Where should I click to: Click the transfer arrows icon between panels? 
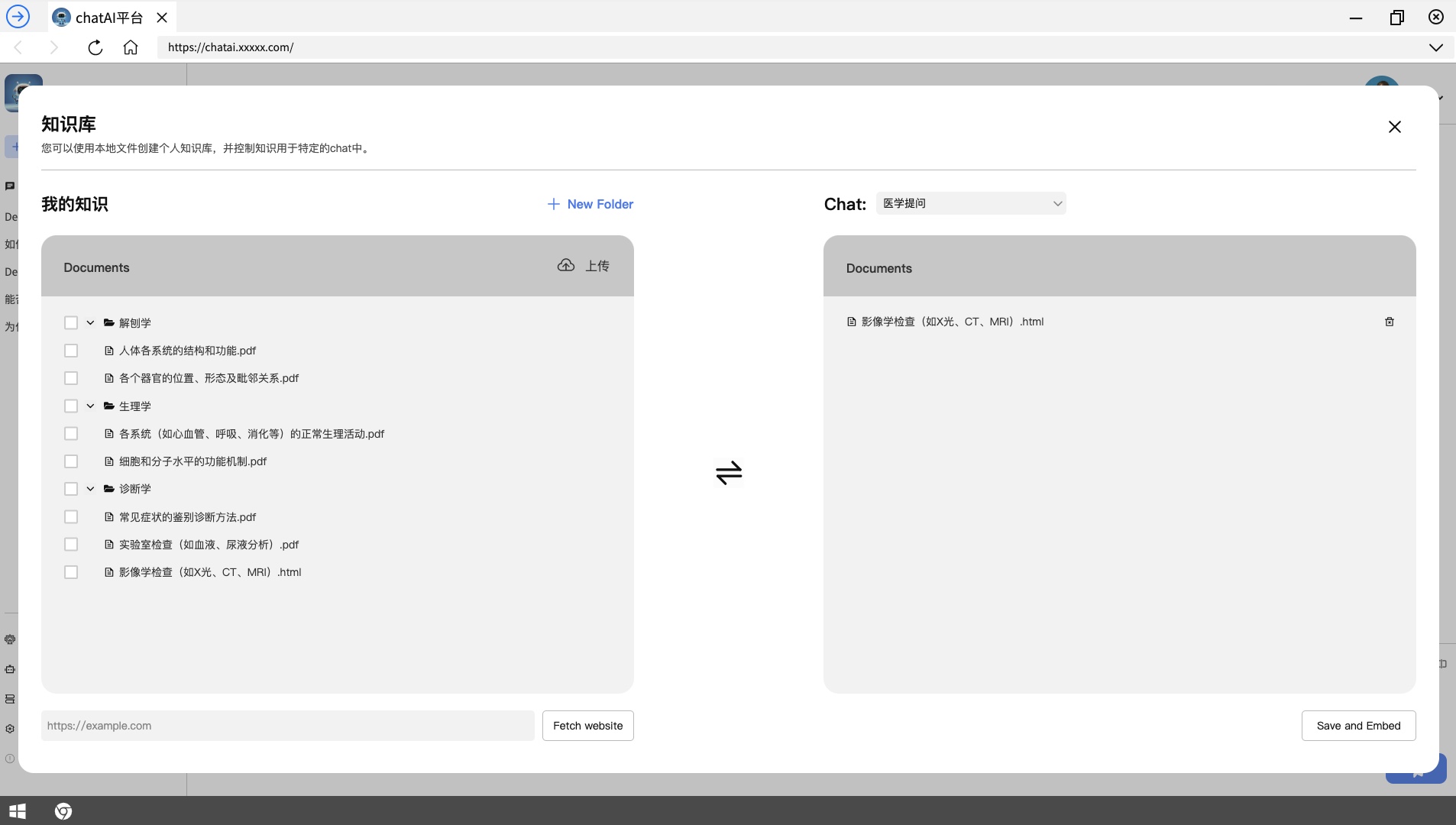point(729,473)
